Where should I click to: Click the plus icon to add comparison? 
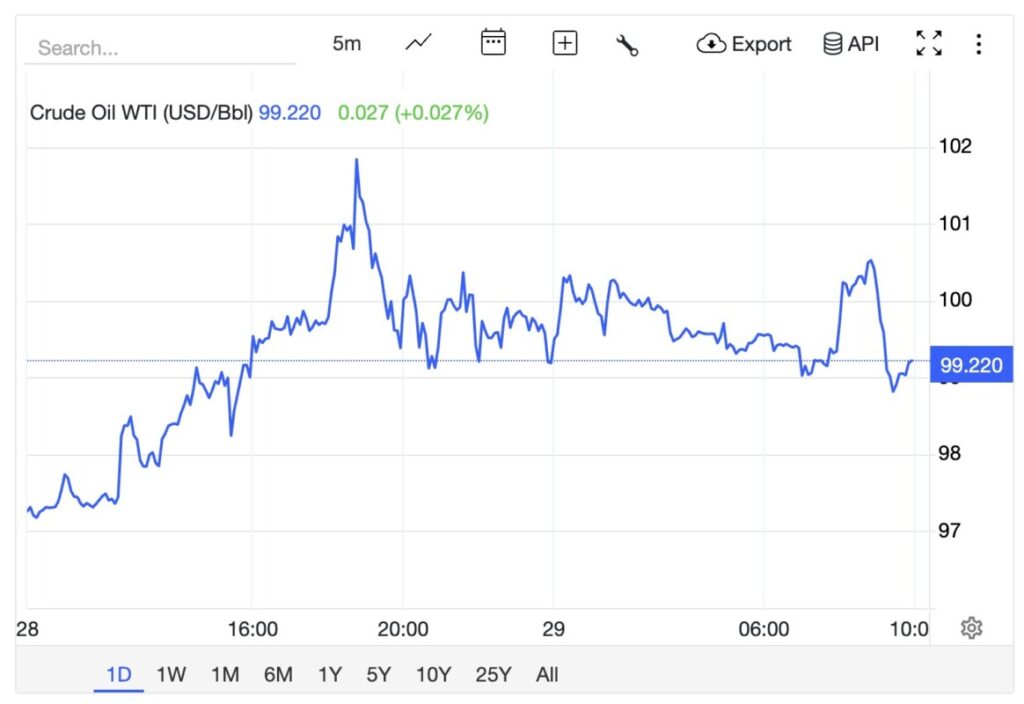point(565,43)
